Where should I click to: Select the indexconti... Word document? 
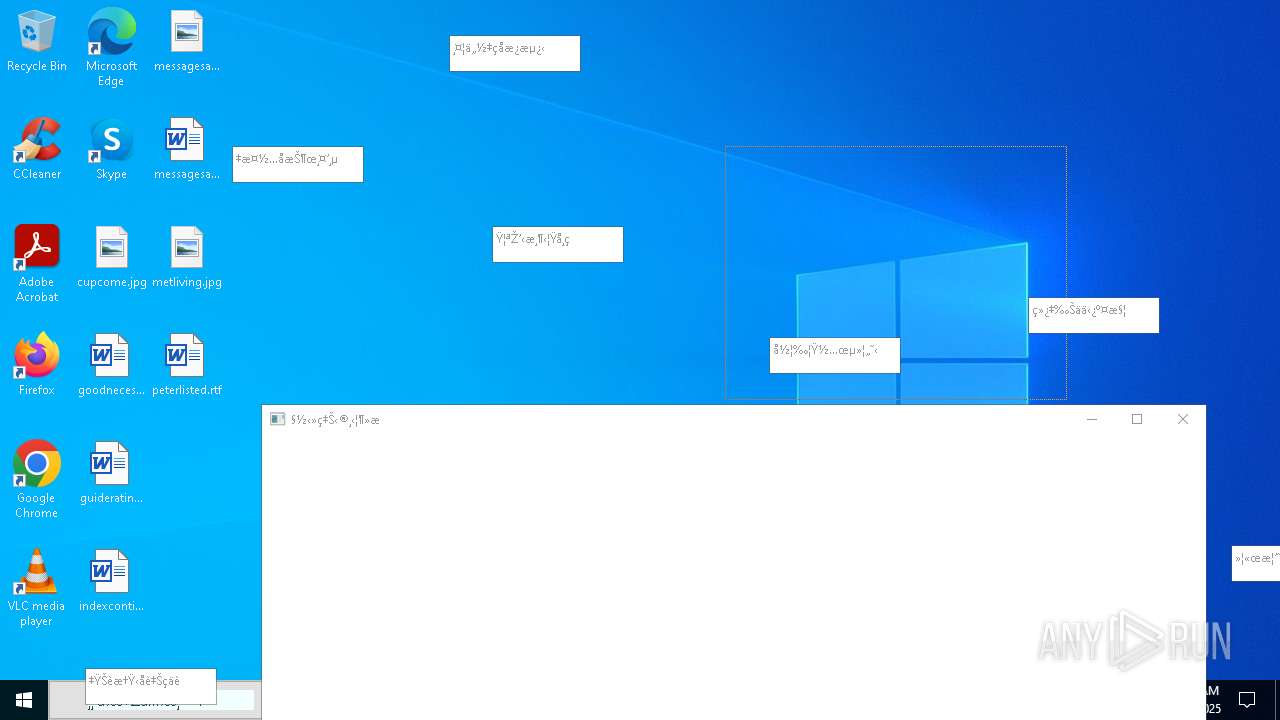coord(111,581)
